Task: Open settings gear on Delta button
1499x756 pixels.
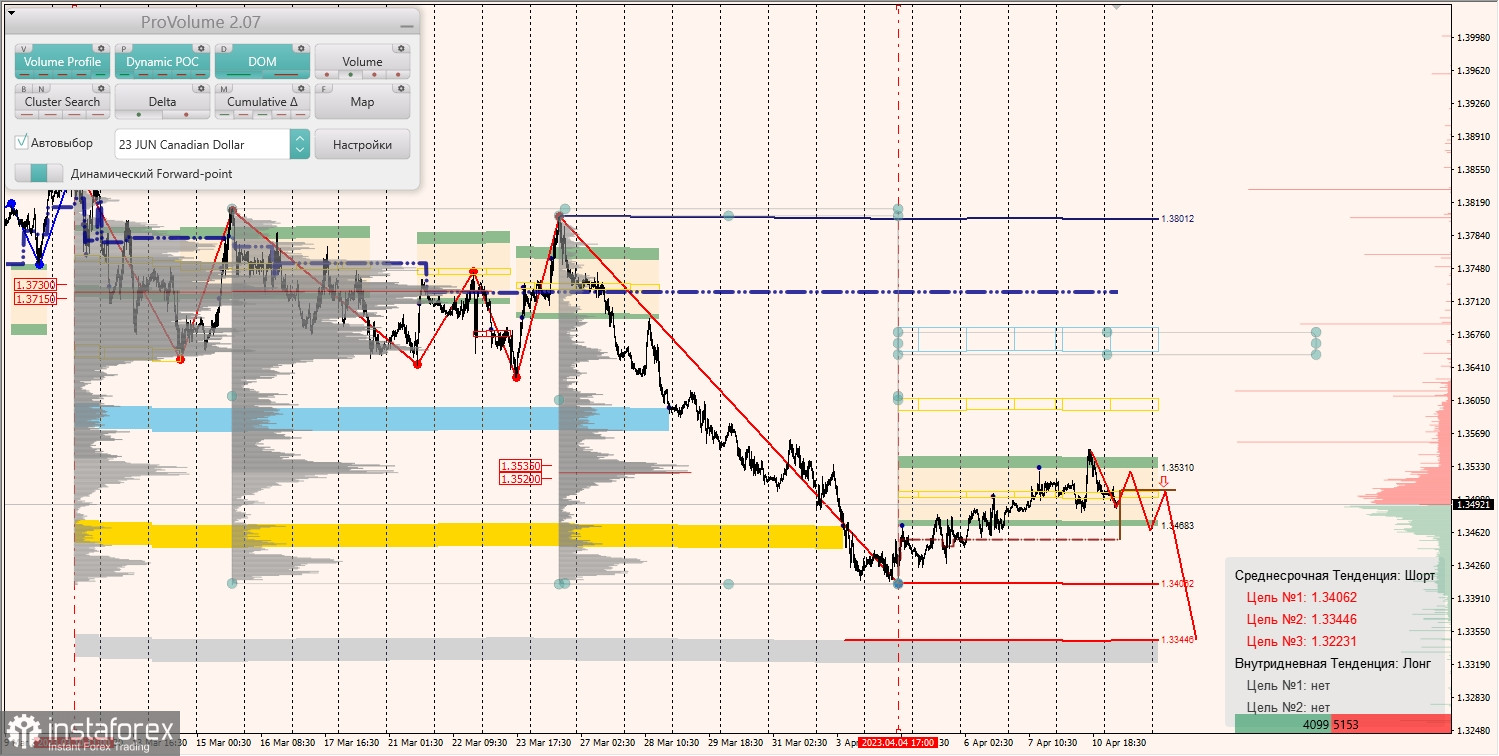Action: click(200, 88)
